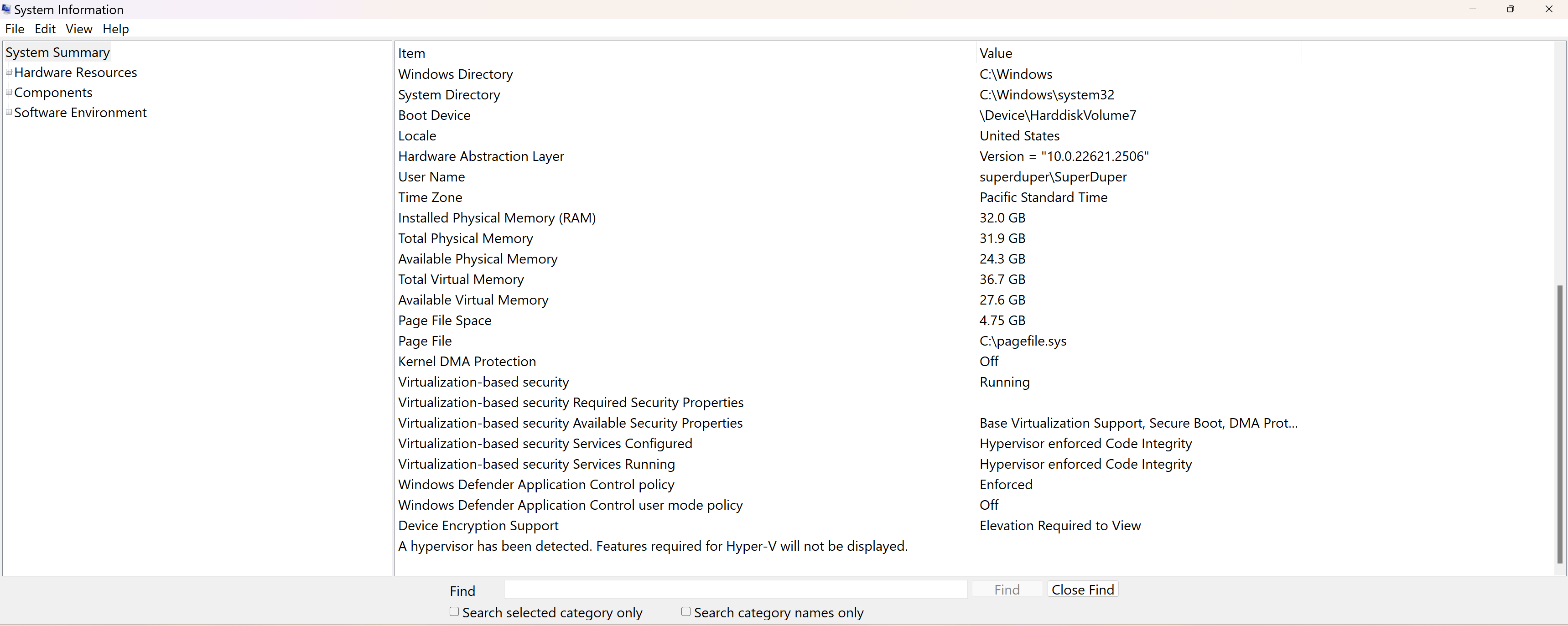Expand the Components tree node

coord(9,93)
